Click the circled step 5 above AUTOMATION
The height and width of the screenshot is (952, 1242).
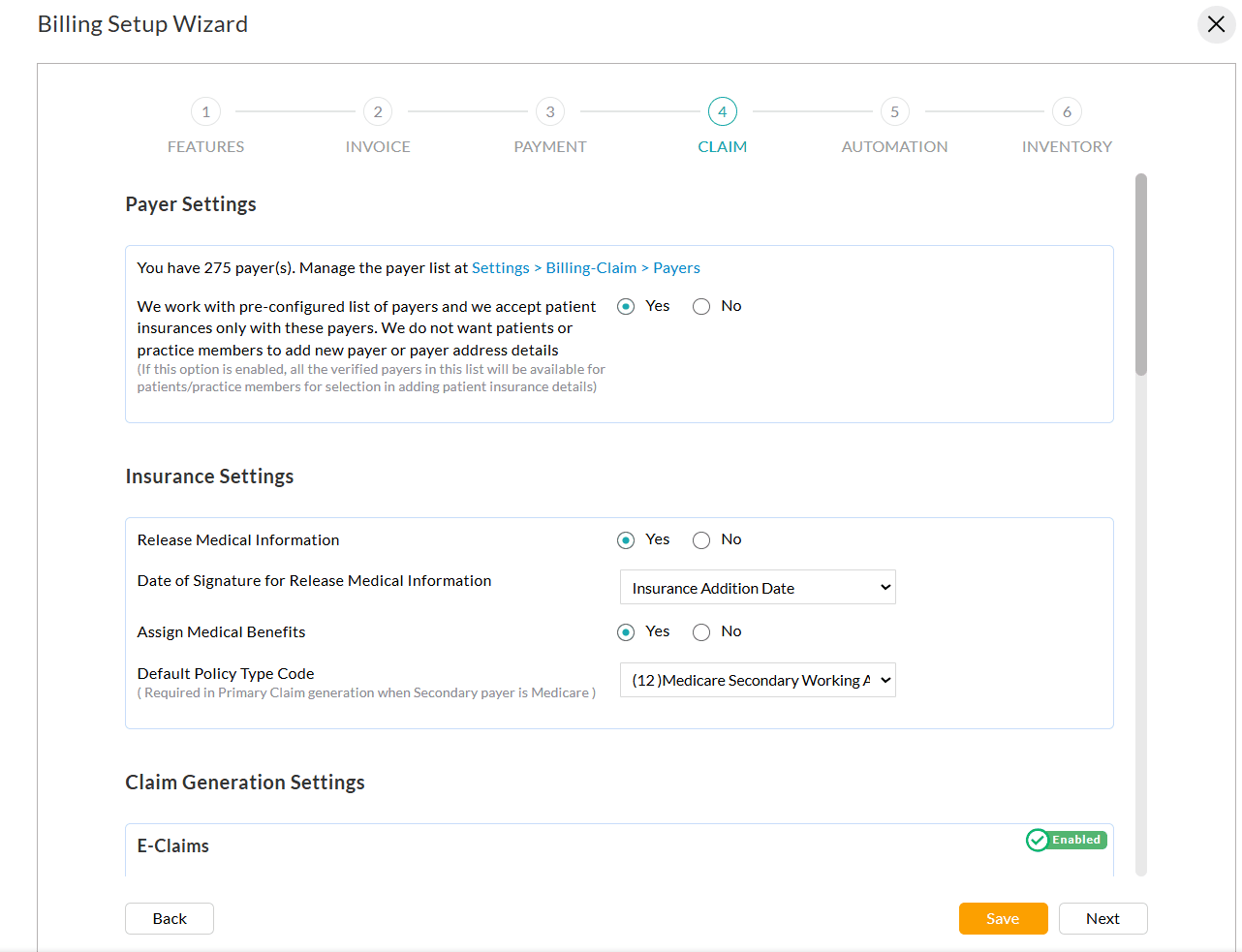click(x=894, y=110)
